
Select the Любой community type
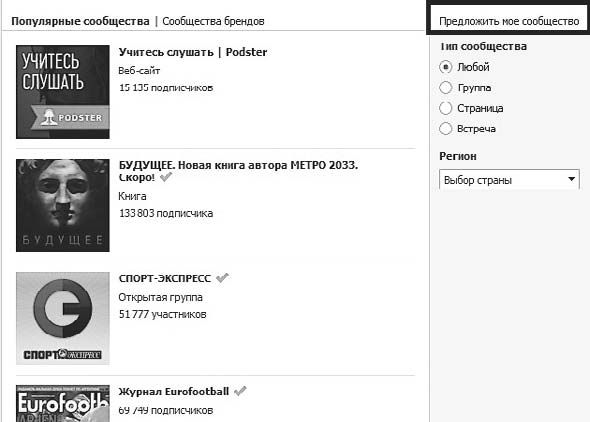click(446, 67)
